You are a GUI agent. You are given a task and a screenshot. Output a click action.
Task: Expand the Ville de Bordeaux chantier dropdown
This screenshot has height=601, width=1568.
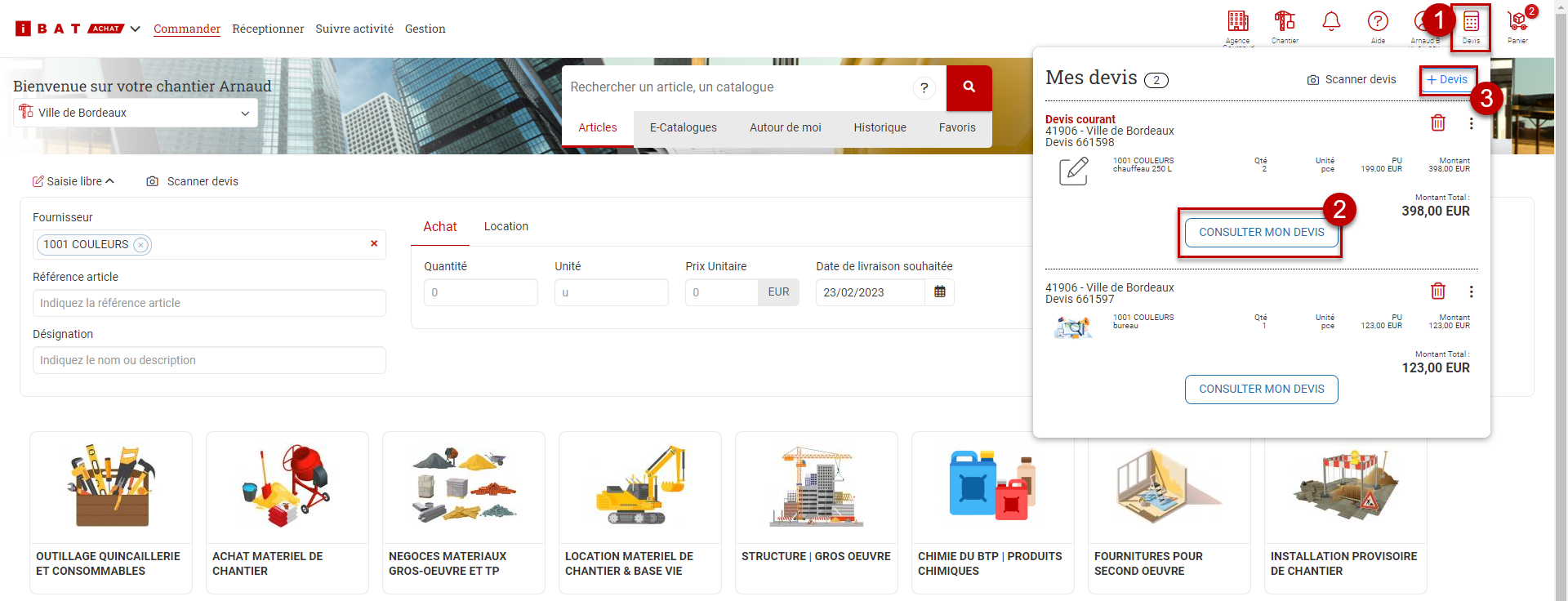pos(244,114)
